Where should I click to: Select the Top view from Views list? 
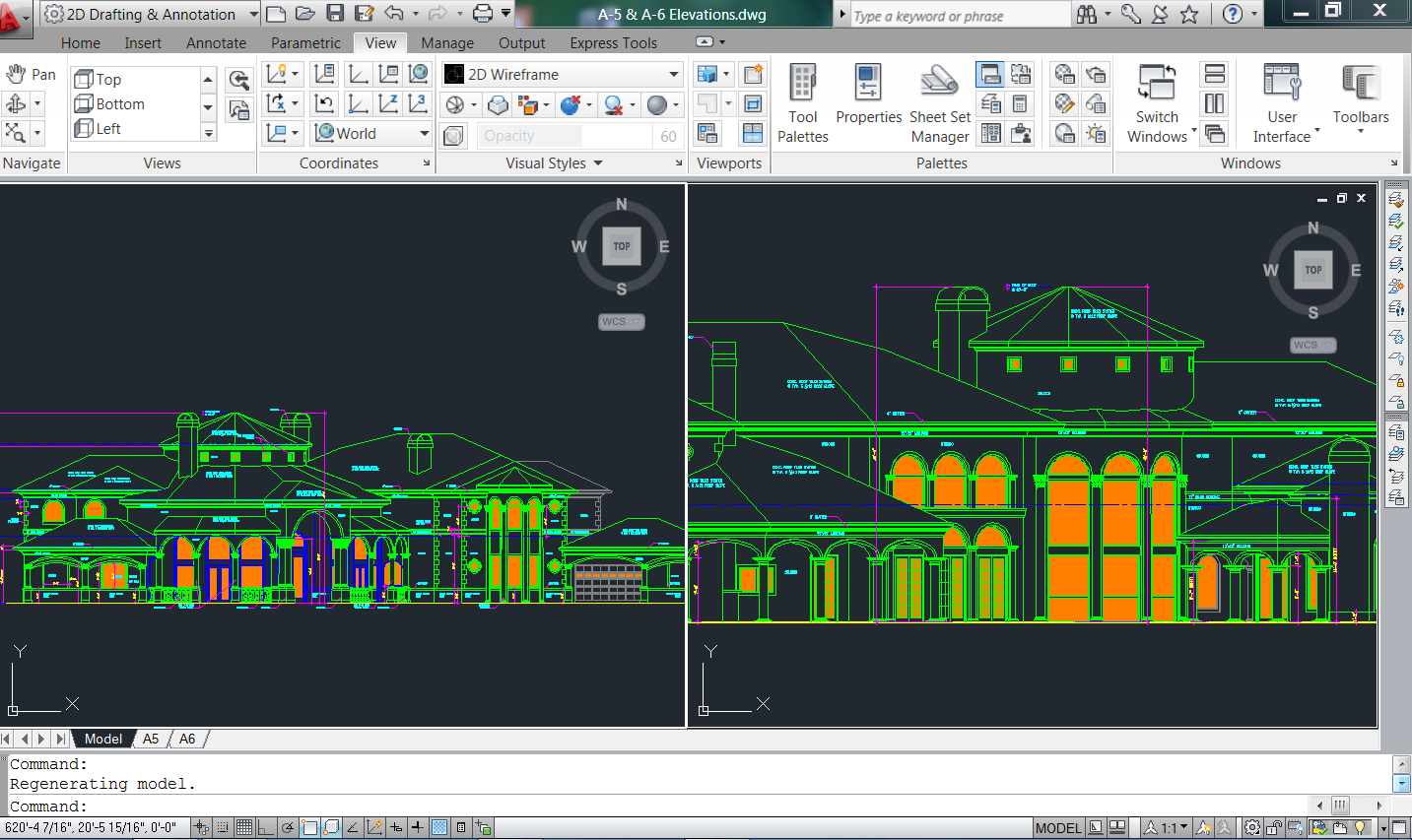coord(108,80)
